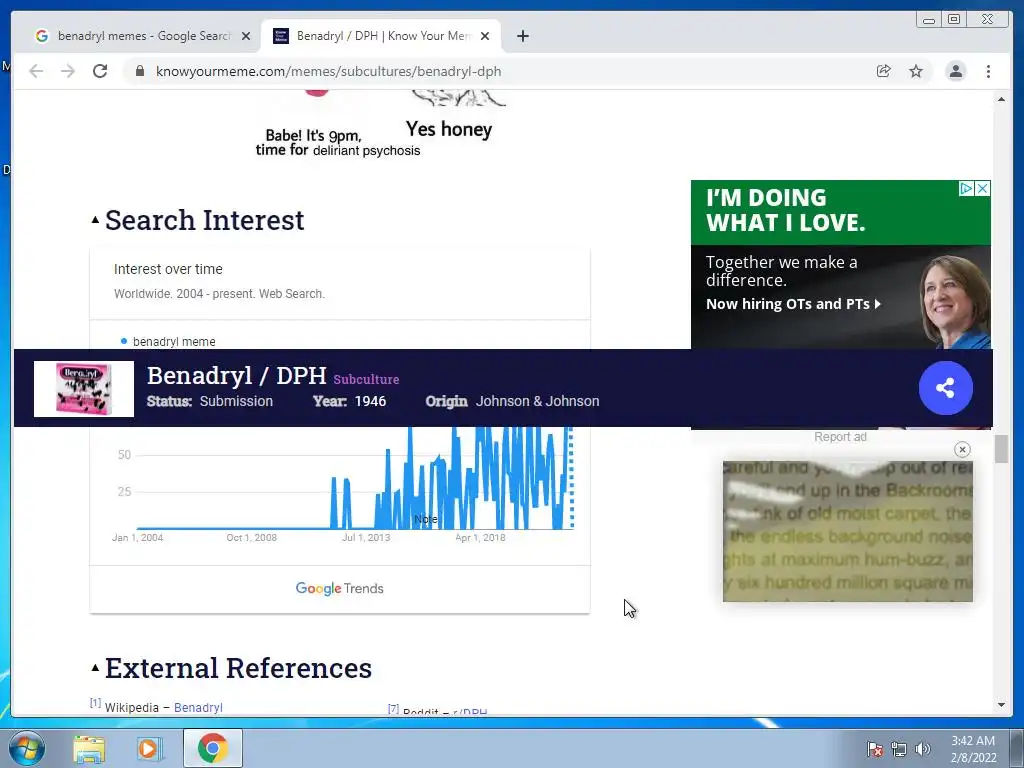The image size is (1024, 768).
Task: Click the volume speaker tray icon
Action: 922,749
